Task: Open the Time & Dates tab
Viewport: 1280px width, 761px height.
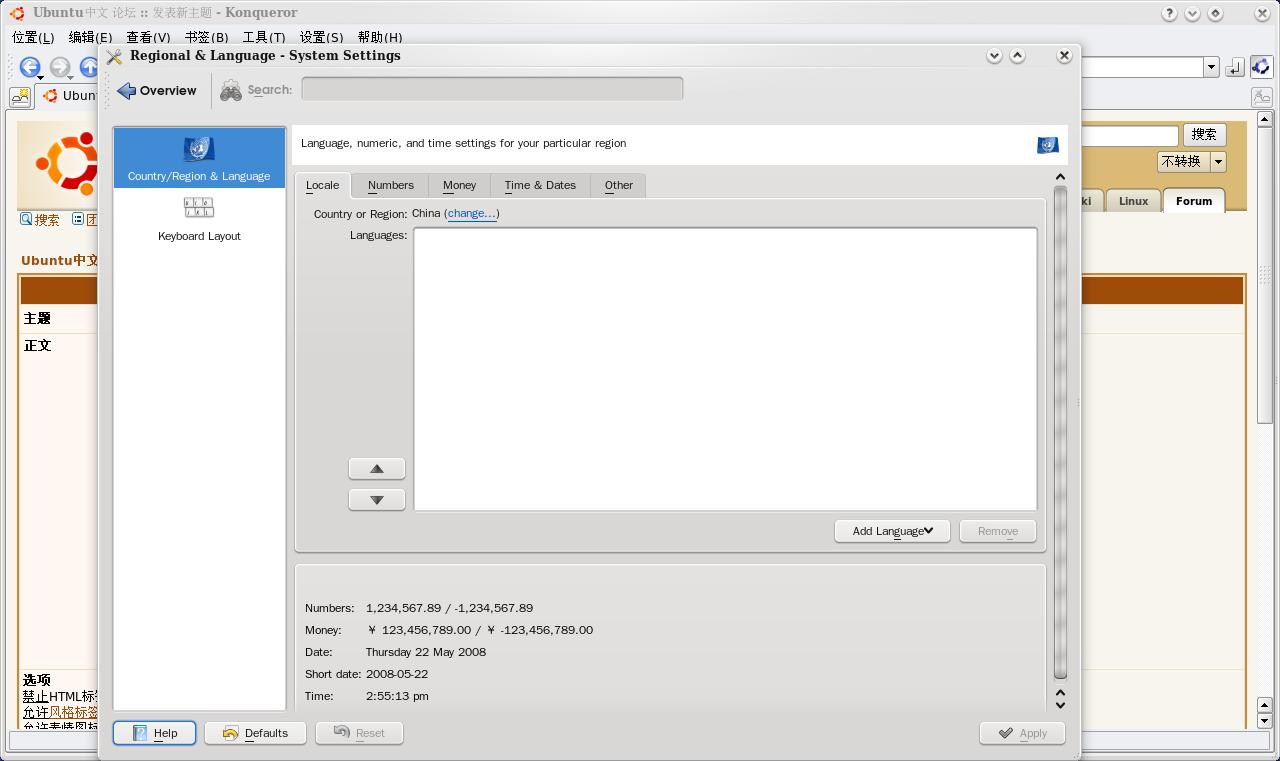Action: pyautogui.click(x=540, y=185)
